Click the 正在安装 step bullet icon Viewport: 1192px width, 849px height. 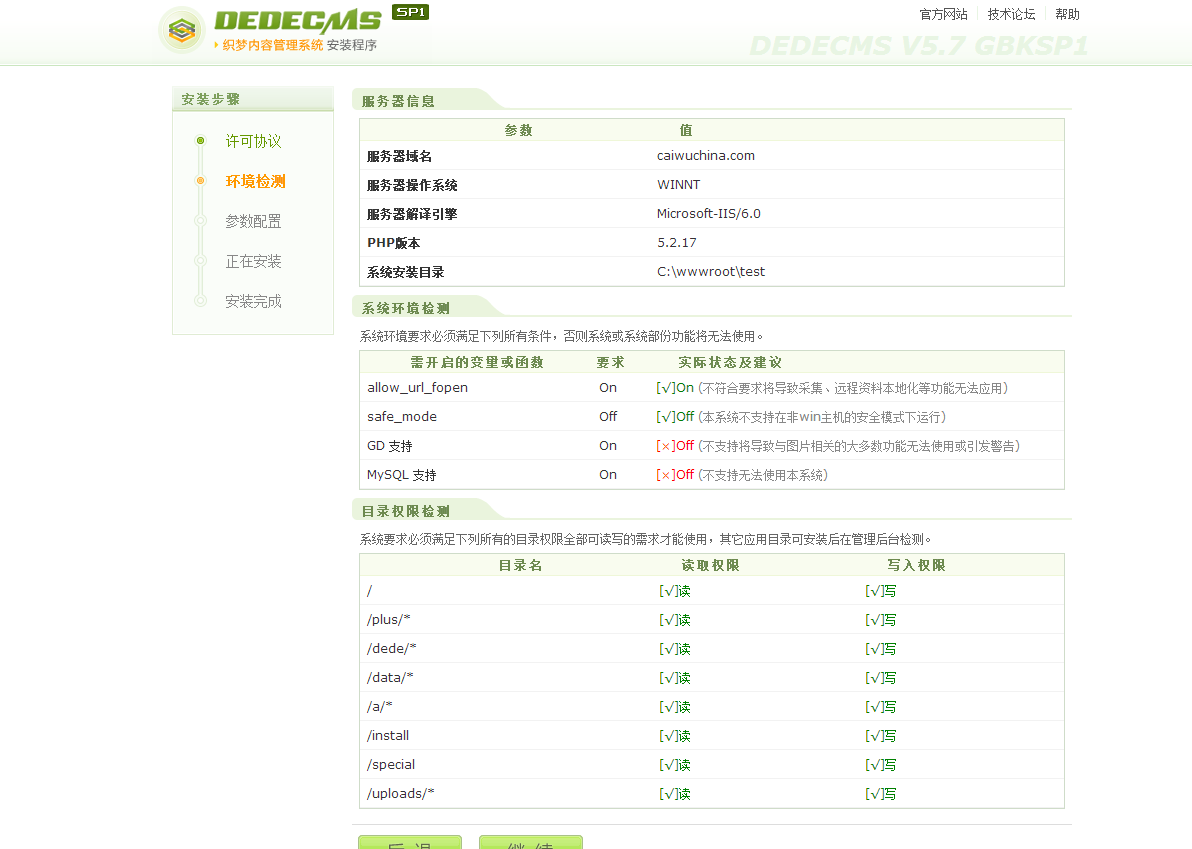click(200, 261)
